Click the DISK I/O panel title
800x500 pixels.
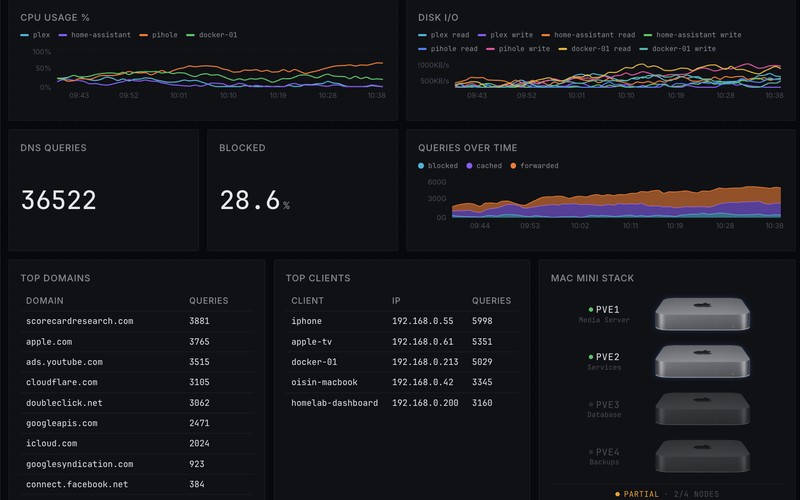438,17
